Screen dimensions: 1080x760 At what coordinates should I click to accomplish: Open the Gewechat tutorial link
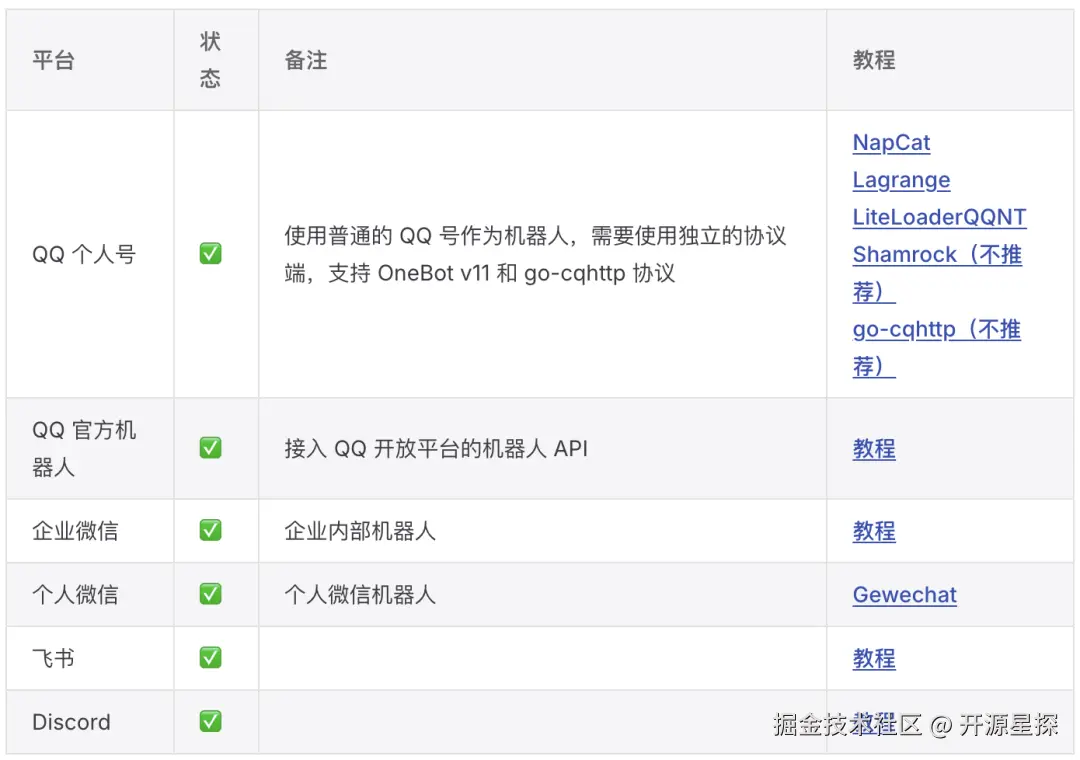click(904, 595)
